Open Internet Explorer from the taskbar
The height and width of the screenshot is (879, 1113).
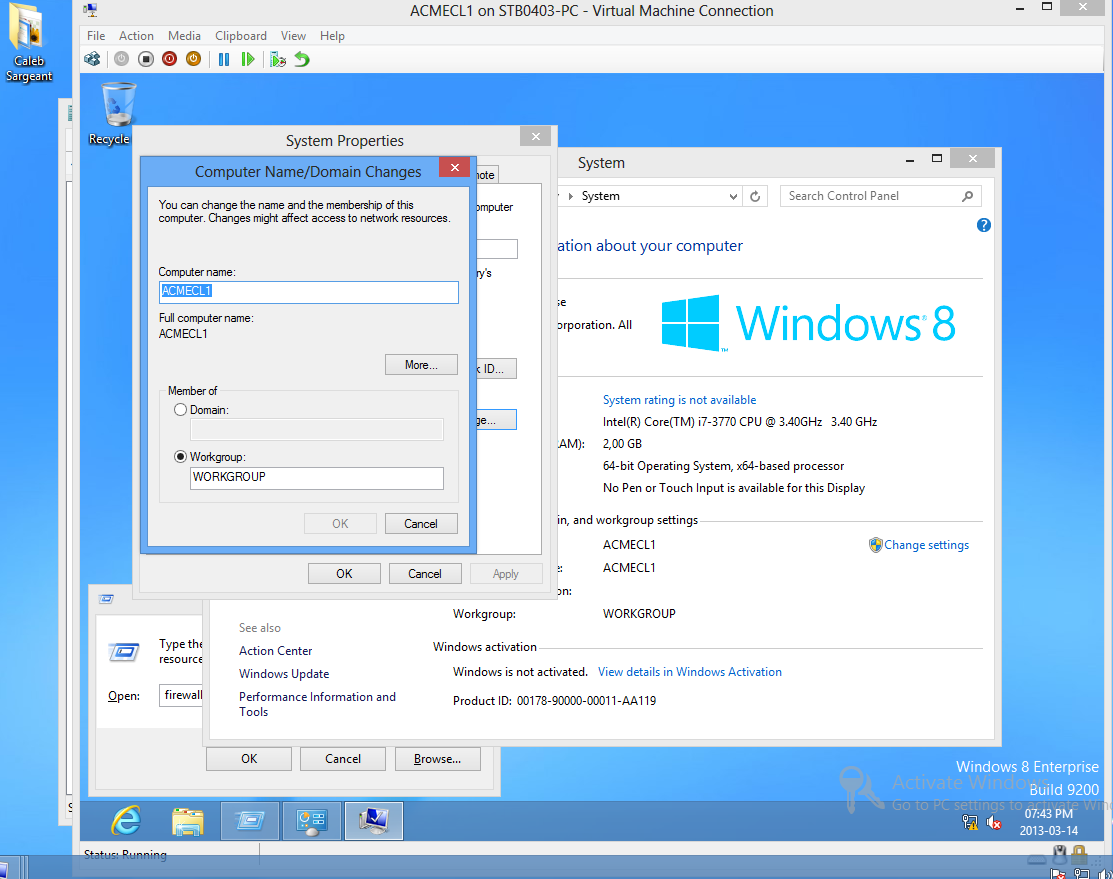click(126, 821)
